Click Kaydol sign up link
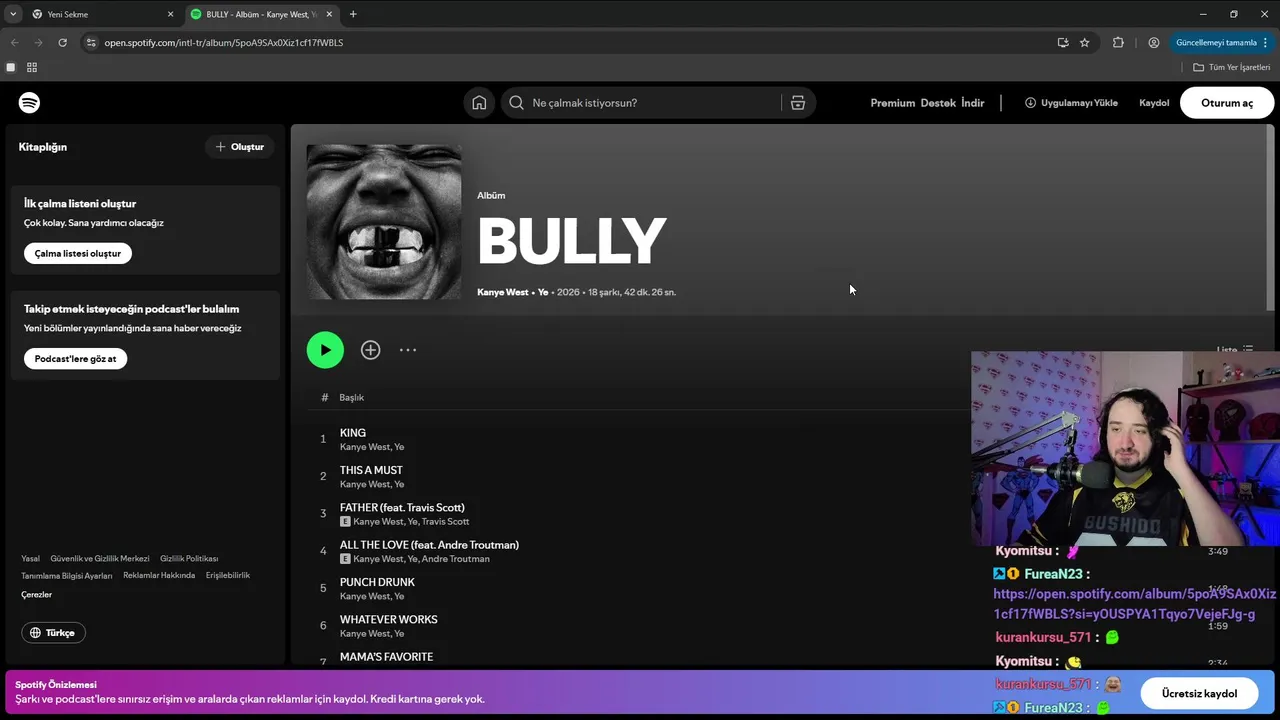Screen dimensions: 1280x720 pyautogui.click(x=1154, y=103)
